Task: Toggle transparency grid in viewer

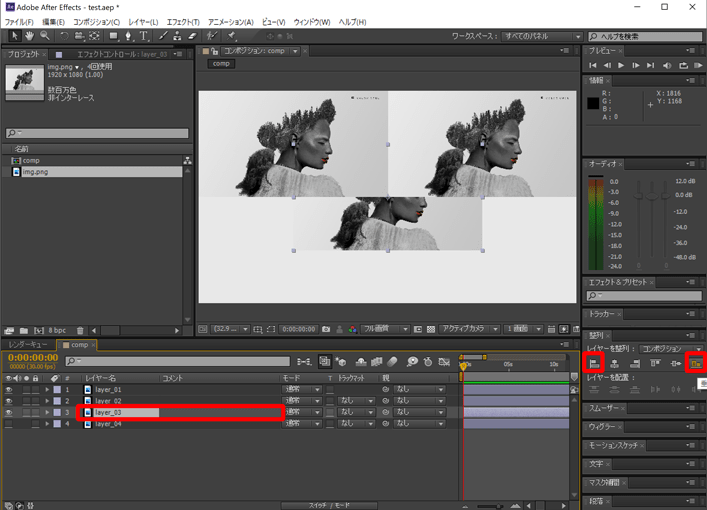Action: tap(431, 330)
